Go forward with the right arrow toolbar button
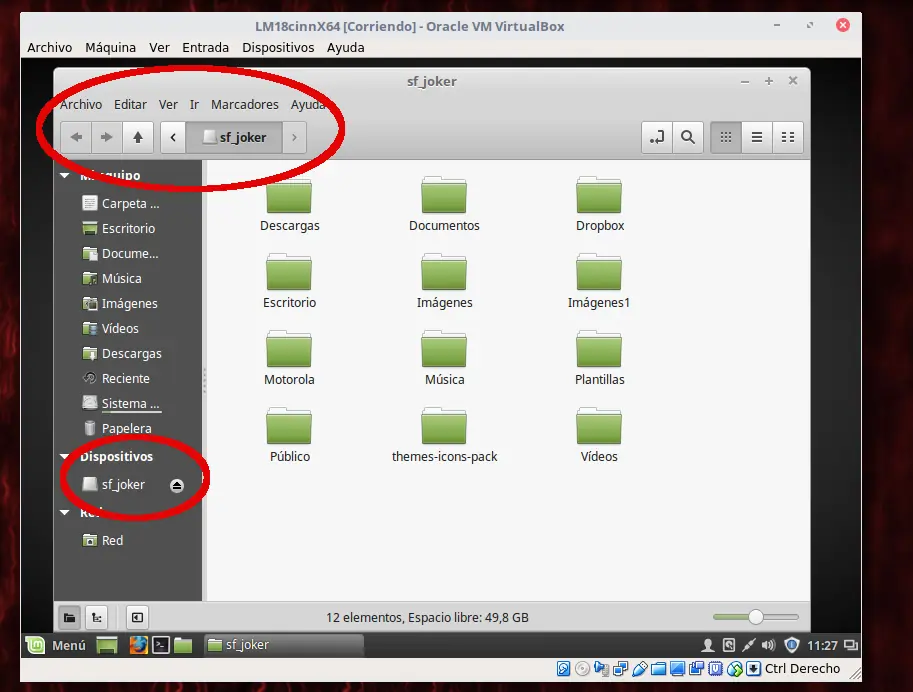Screen dimensions: 913x692 (x=107, y=137)
